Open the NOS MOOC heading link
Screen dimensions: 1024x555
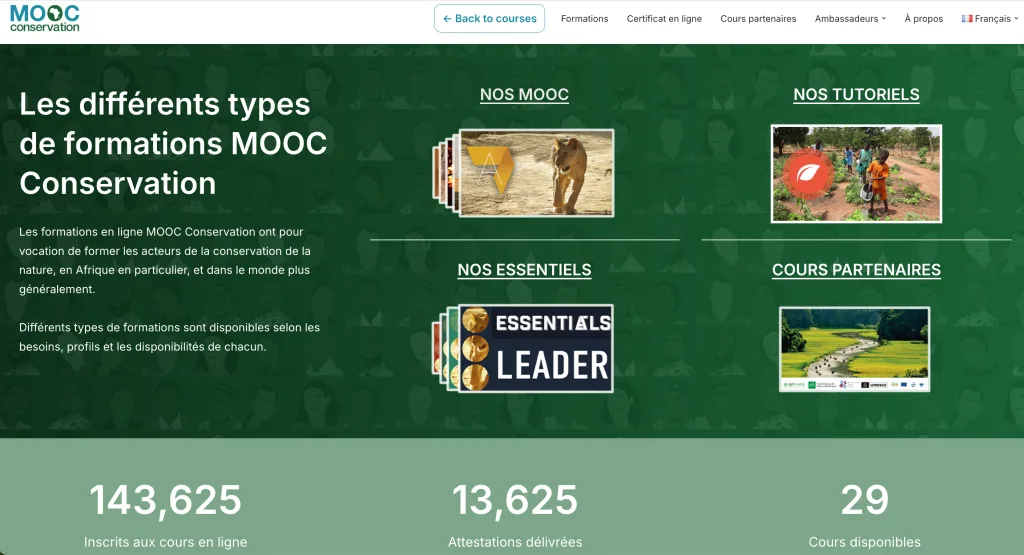(524, 95)
